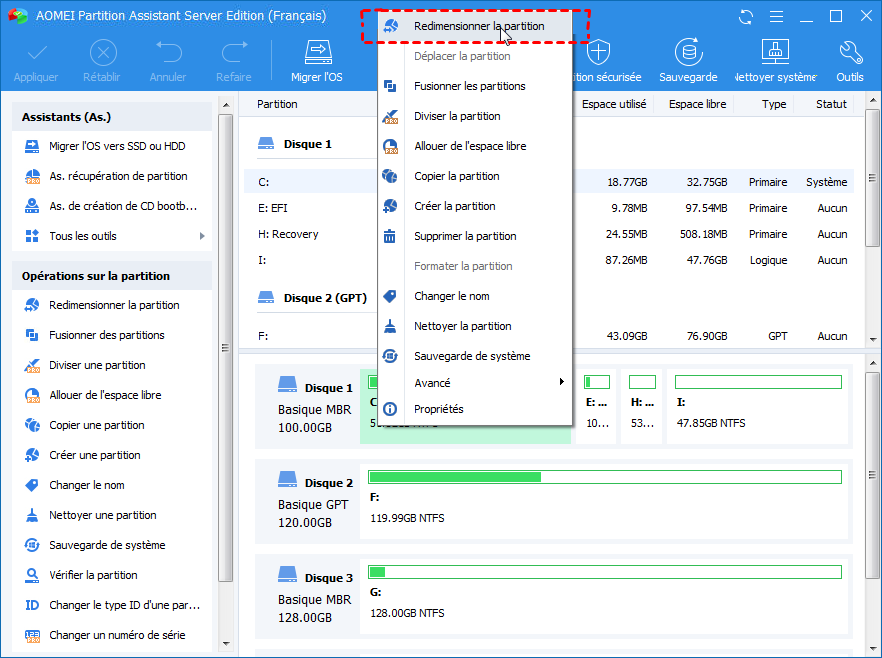Click Redimensionner la partition in context menu
Screen dimensions: 882x658
click(475, 26)
